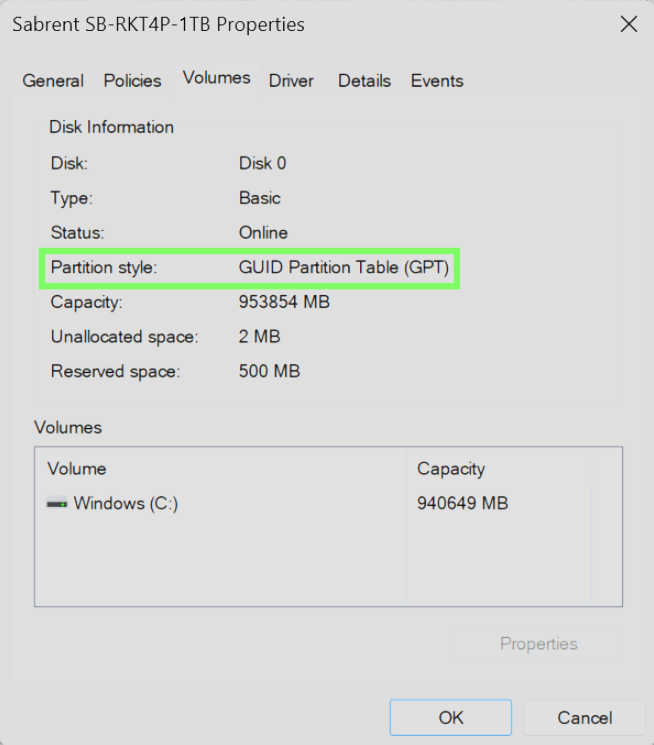Select the Windows (C:) volume row
The image size is (654, 745).
coord(126,504)
